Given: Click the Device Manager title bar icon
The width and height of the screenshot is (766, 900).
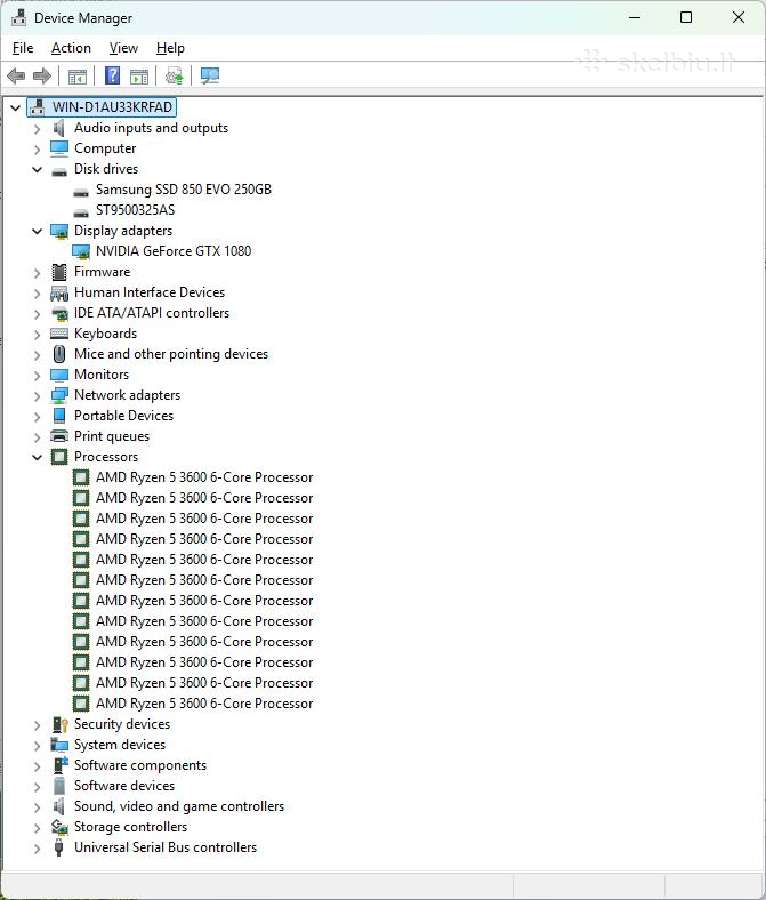Looking at the screenshot, I should point(18,18).
